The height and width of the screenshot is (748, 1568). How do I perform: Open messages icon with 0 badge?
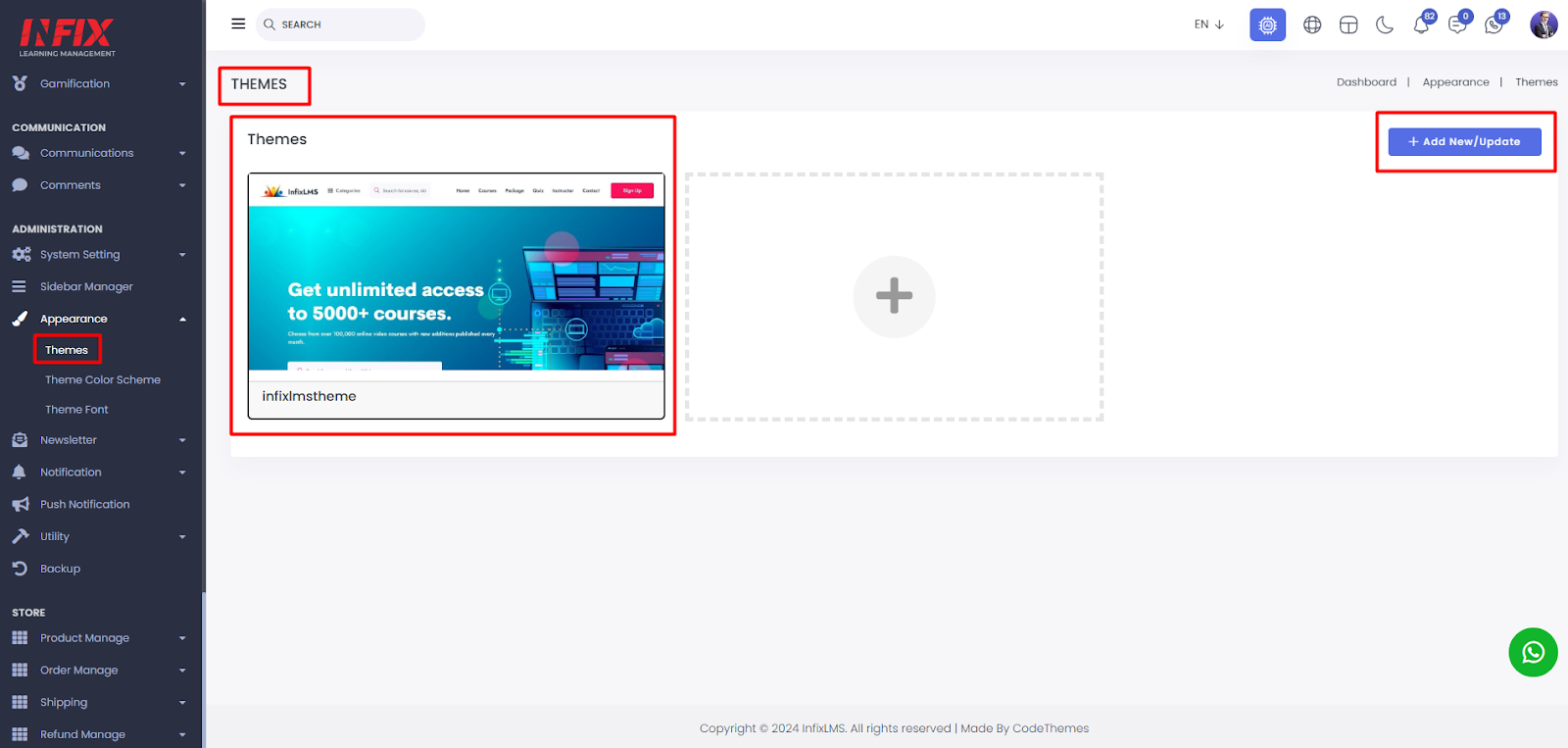point(1458,24)
